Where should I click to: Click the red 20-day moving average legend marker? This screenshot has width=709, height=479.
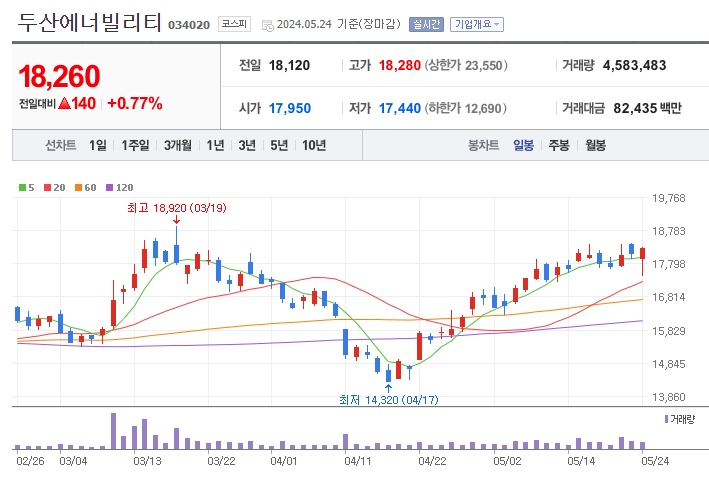tap(47, 188)
